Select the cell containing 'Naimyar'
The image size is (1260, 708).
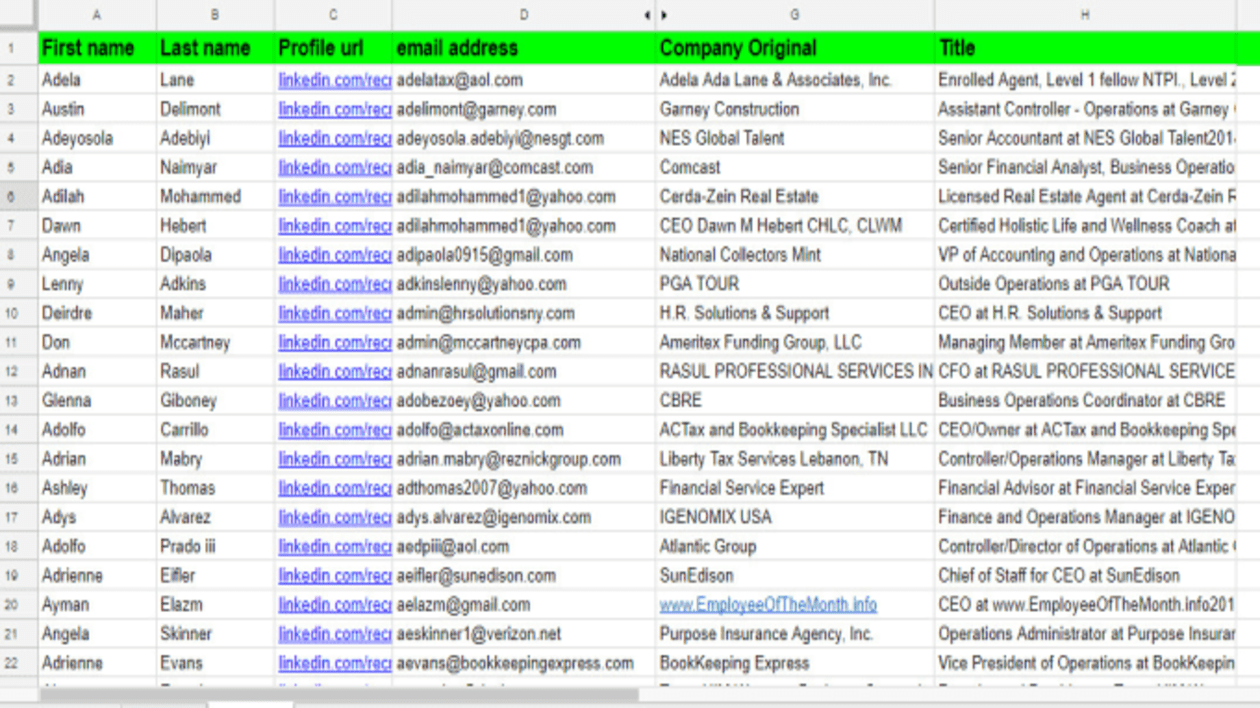tap(215, 167)
